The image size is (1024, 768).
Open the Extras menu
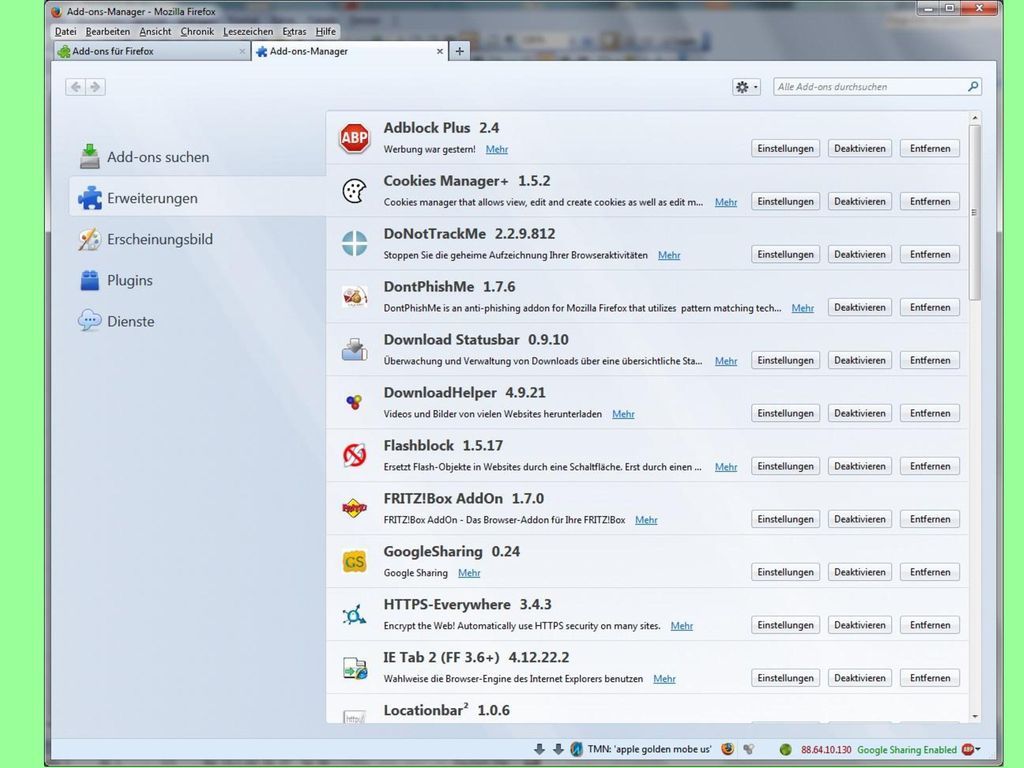click(x=294, y=31)
